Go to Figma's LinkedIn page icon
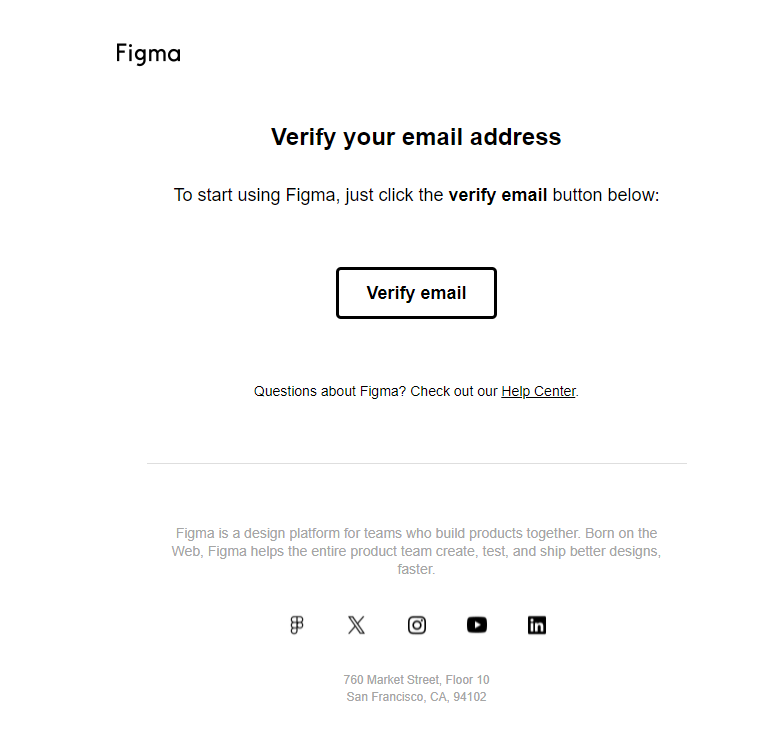Screen dimensions: 783x744 537,625
